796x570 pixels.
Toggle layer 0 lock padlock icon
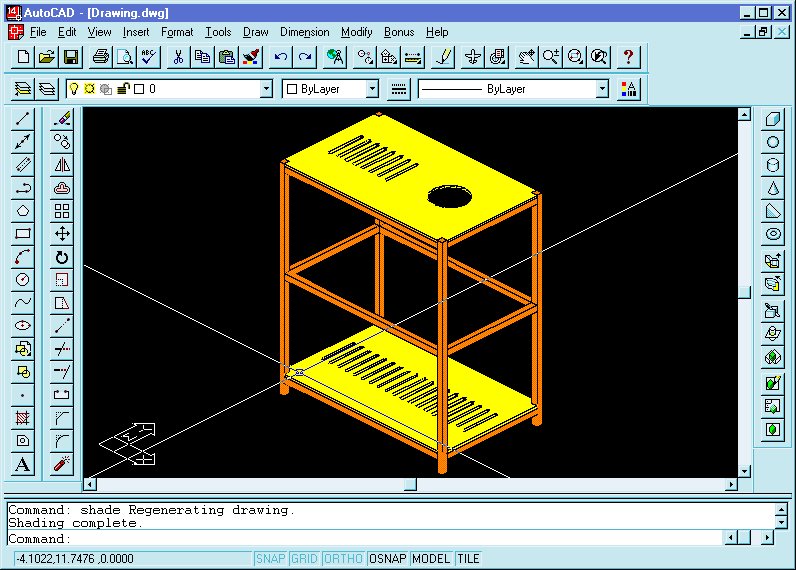123,89
